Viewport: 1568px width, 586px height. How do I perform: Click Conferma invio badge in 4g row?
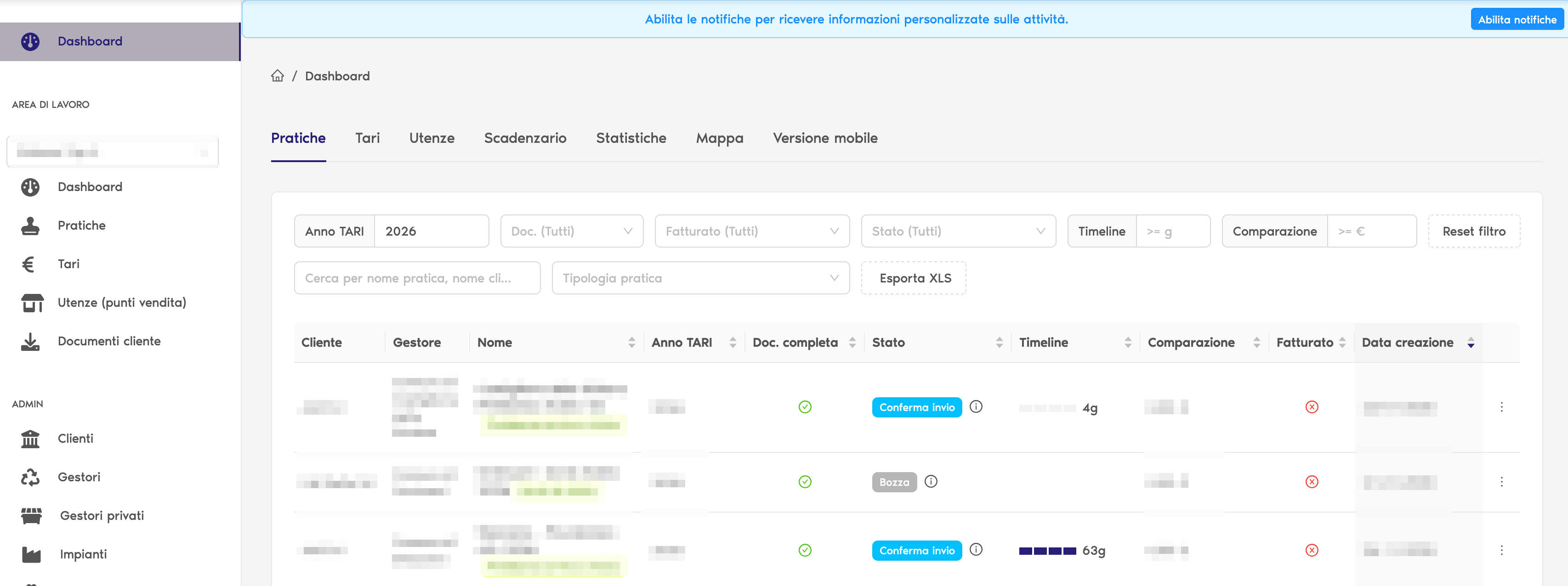point(917,407)
